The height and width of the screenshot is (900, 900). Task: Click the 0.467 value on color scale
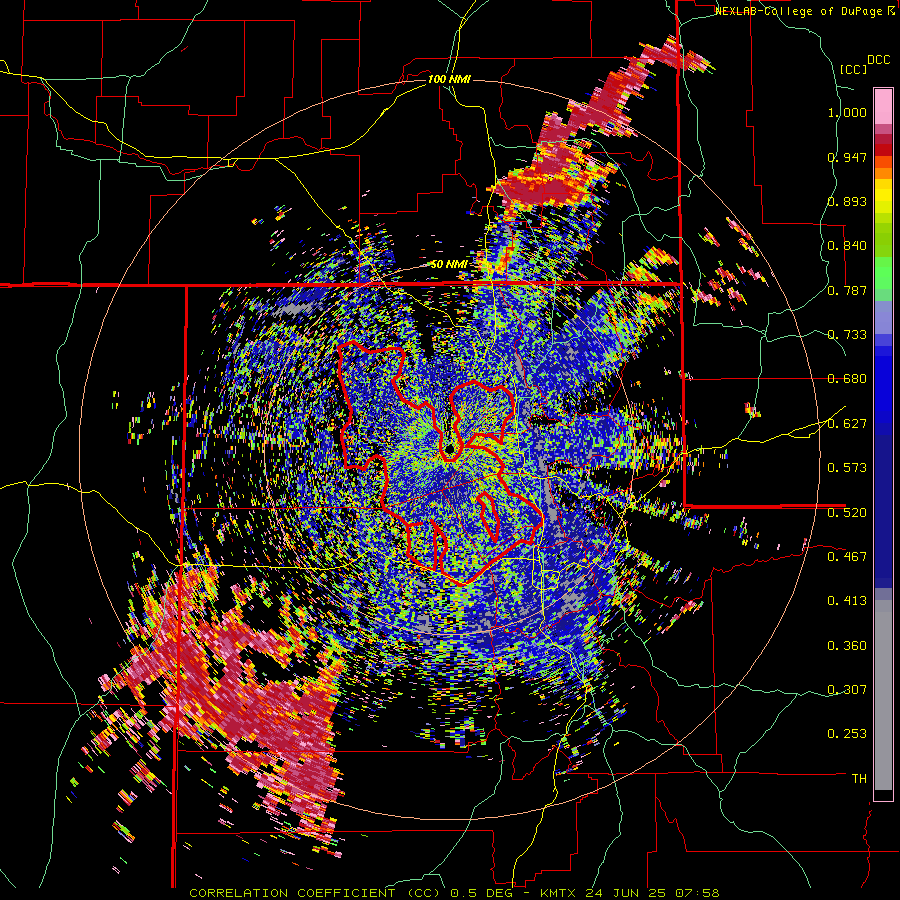point(847,557)
